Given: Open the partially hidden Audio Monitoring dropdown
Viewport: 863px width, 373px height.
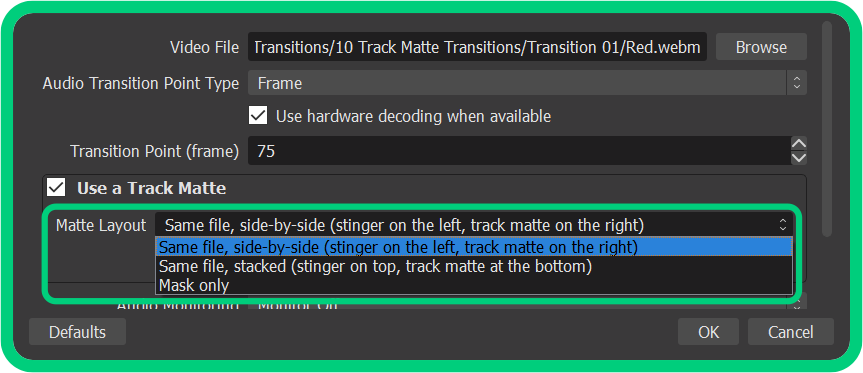Looking at the screenshot, I should click(x=527, y=304).
